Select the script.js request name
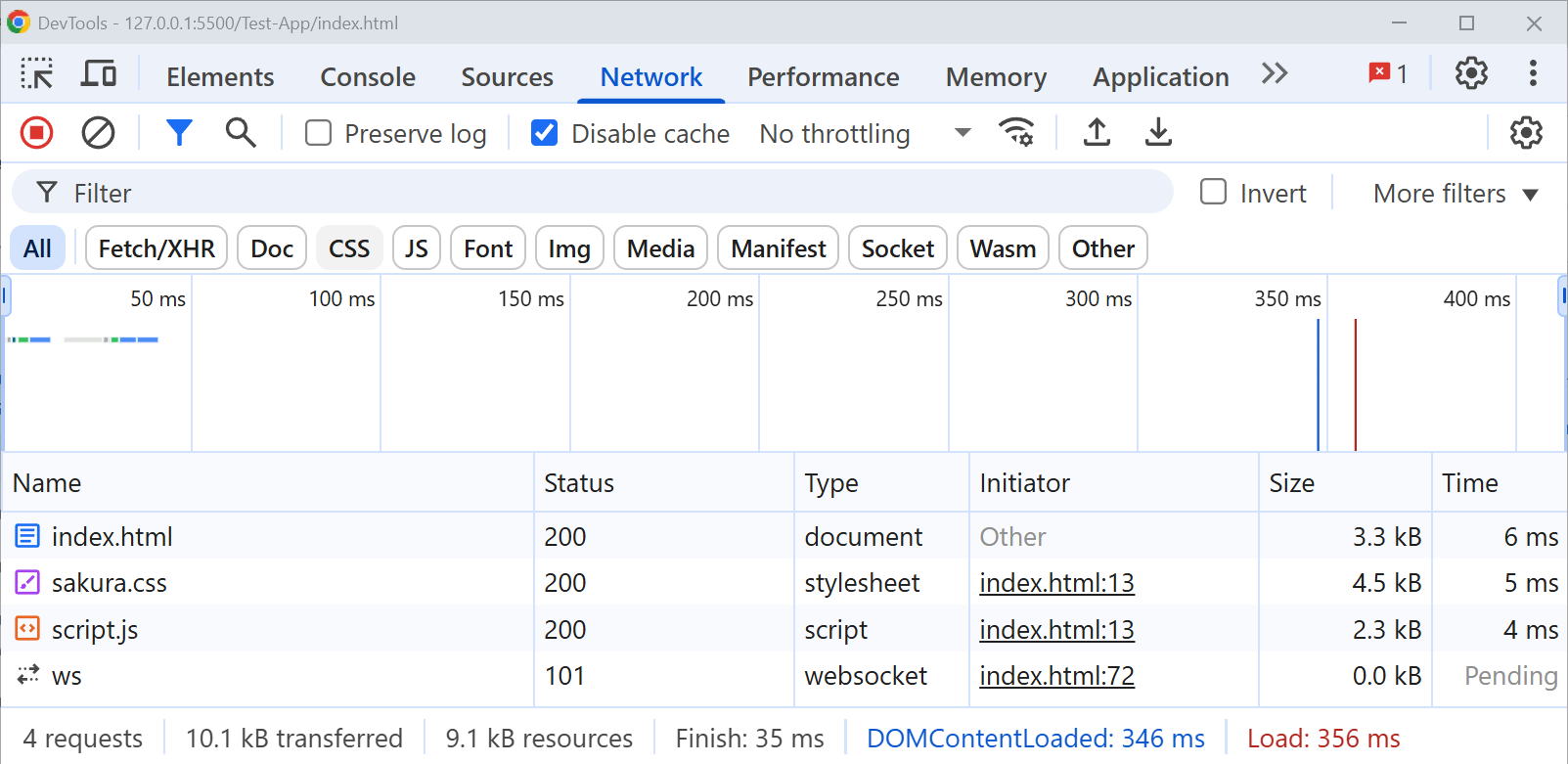The image size is (1568, 764). 95,630
